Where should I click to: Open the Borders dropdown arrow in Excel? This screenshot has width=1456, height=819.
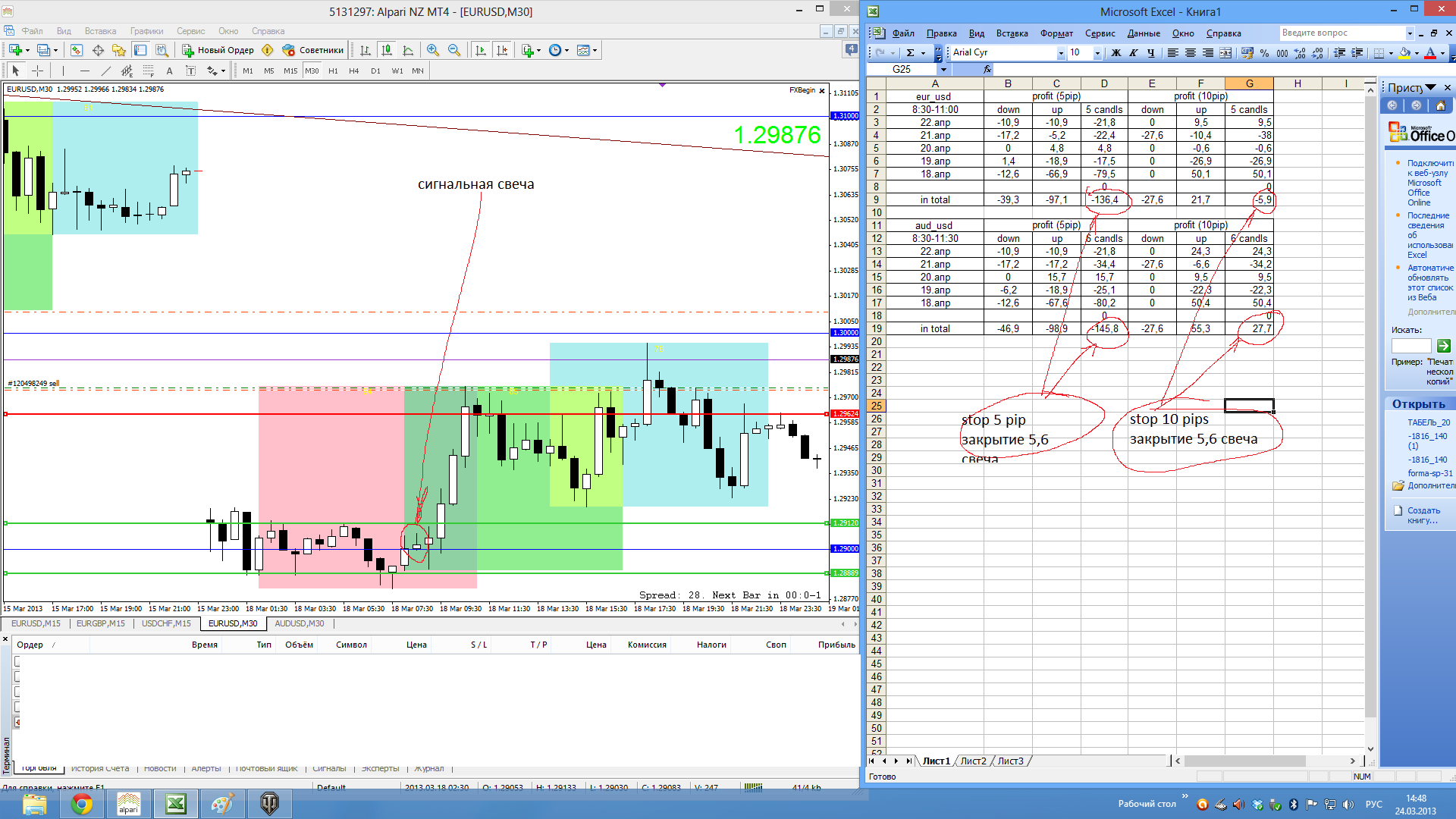[x=1391, y=52]
